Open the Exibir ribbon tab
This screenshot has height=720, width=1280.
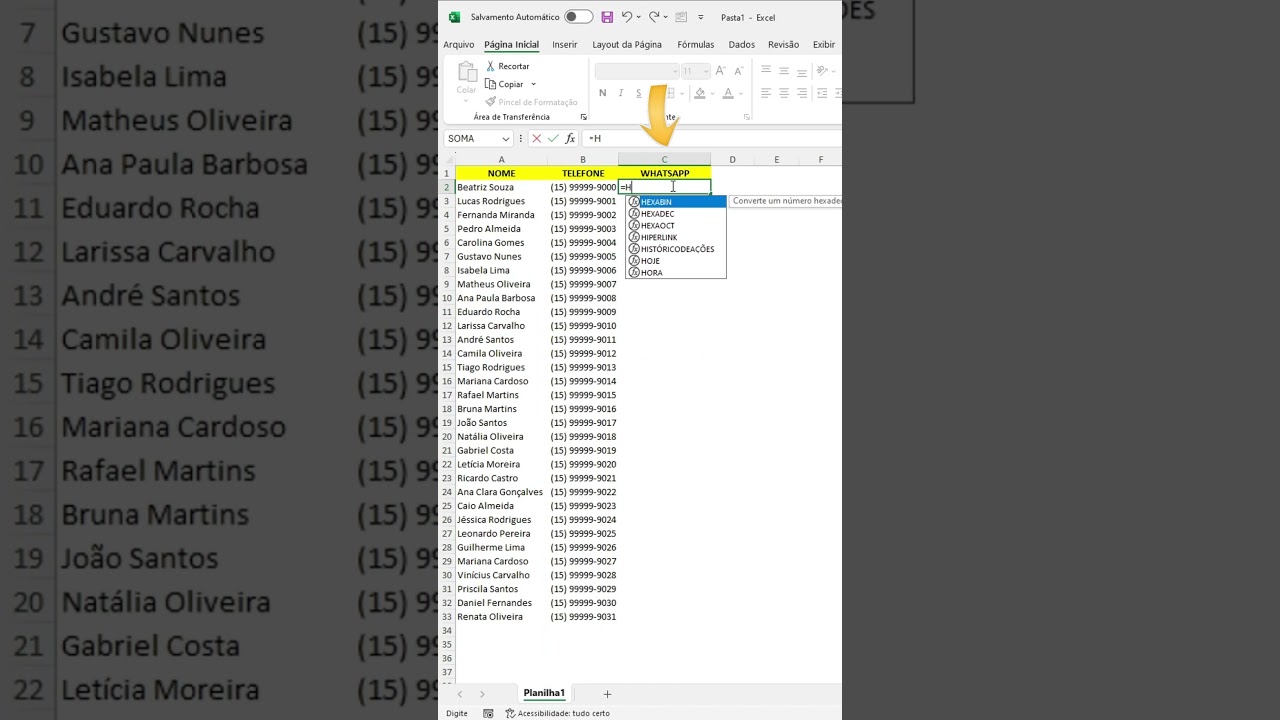click(824, 44)
